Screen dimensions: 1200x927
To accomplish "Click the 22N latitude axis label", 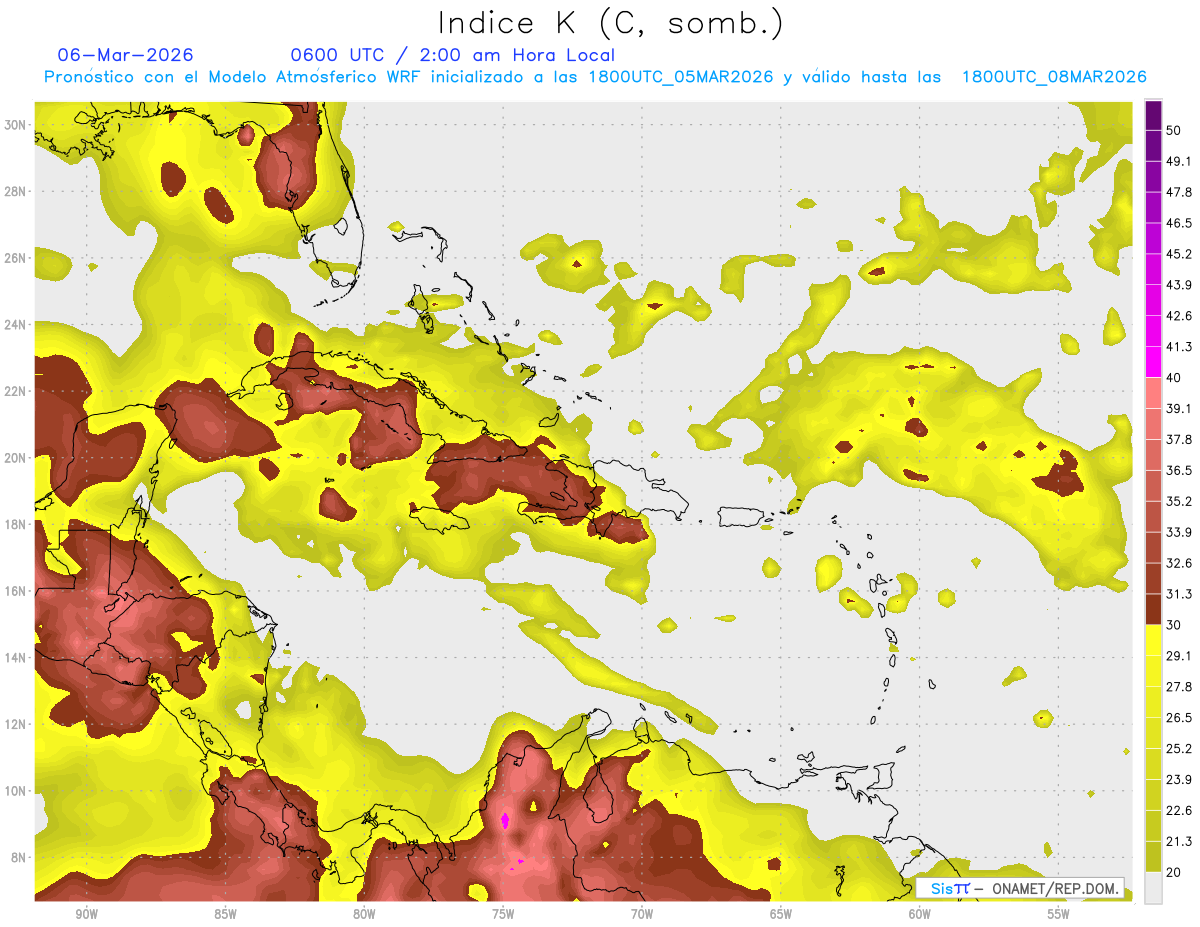I will pos(16,391).
